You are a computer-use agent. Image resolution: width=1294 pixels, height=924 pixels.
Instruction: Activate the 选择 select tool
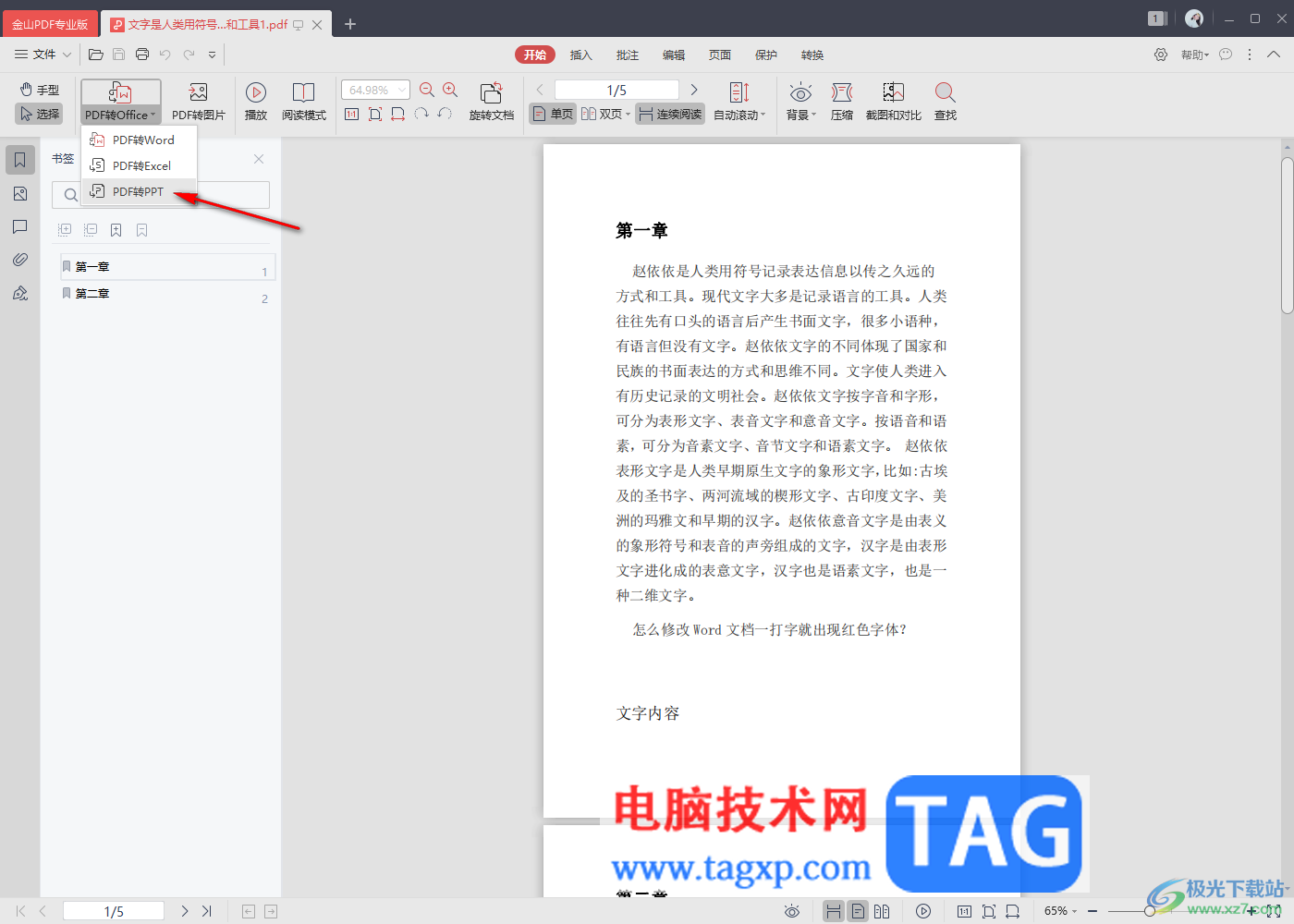pos(40,114)
